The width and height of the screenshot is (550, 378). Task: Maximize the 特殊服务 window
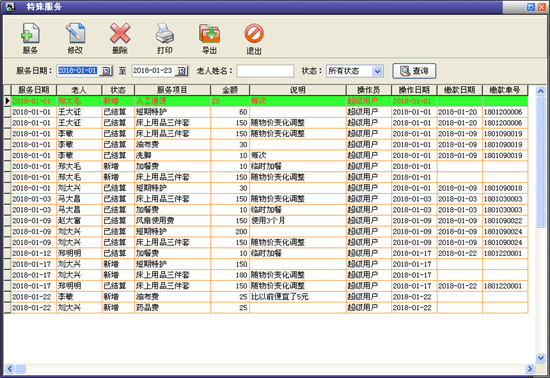(531, 7)
